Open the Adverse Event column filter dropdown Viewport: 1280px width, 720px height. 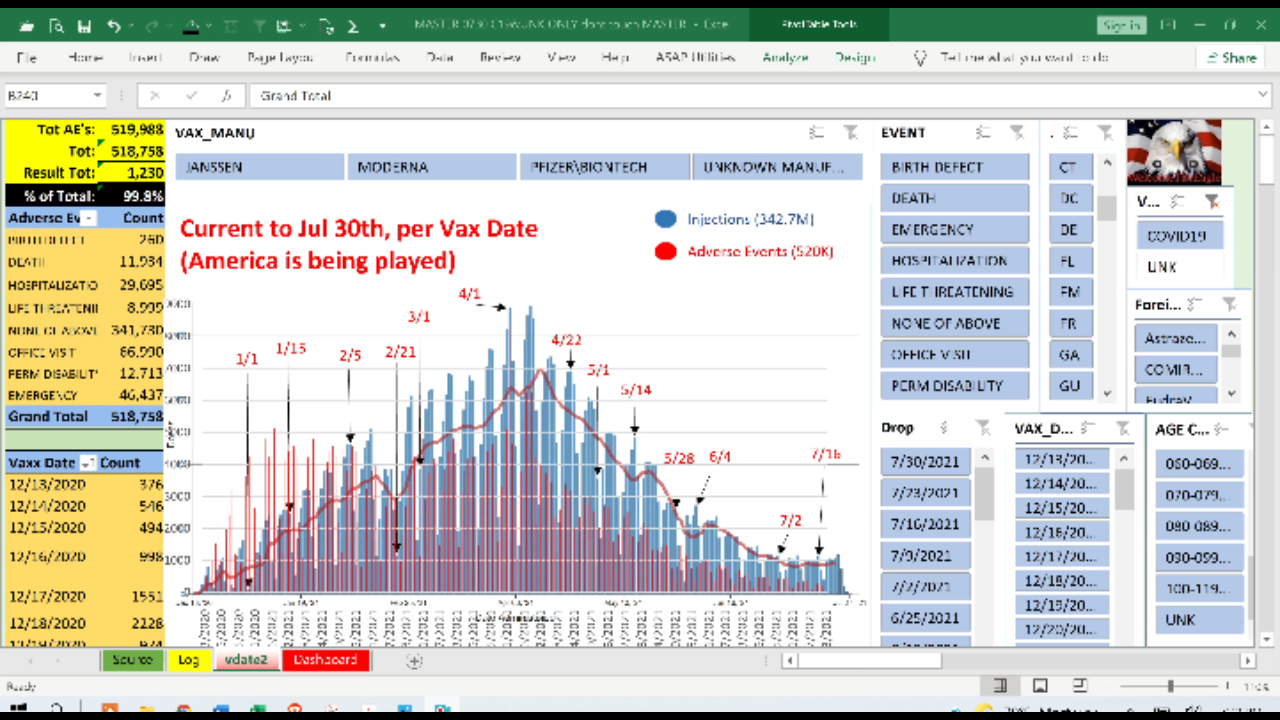tap(88, 218)
